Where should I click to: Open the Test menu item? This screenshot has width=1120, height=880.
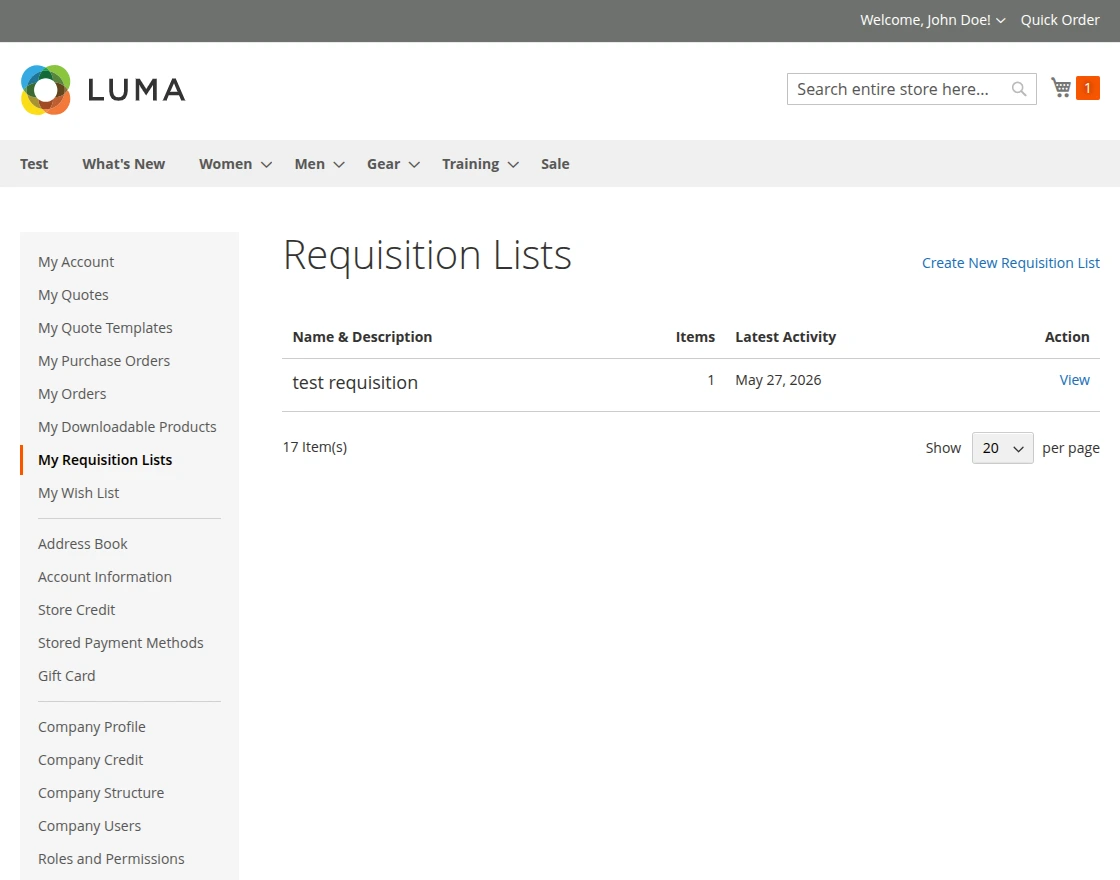34,164
